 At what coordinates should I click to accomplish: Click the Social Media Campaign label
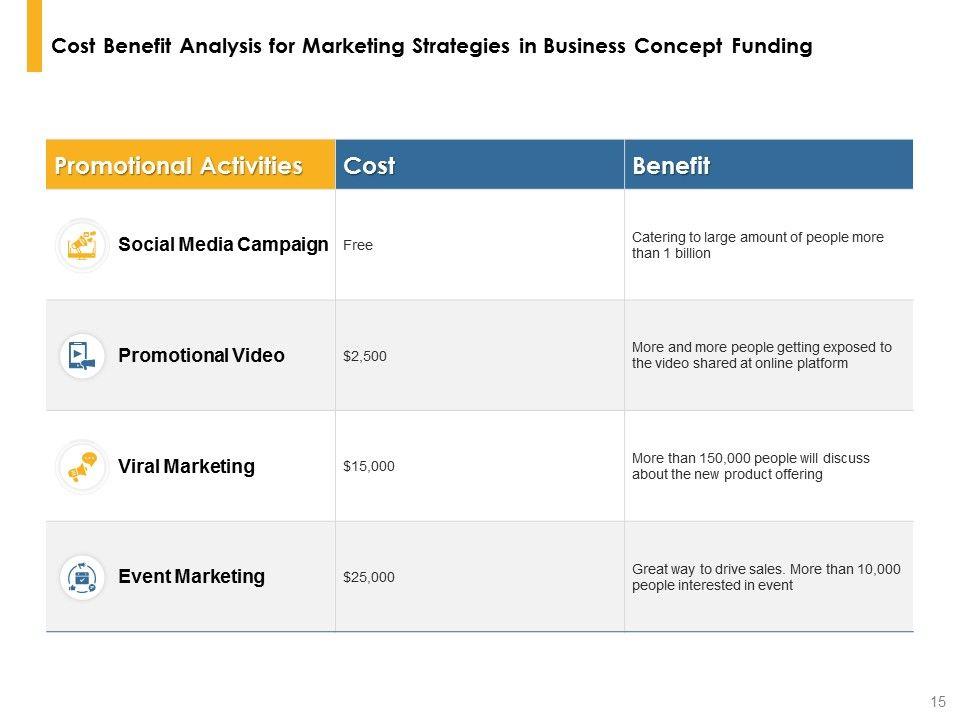[223, 245]
